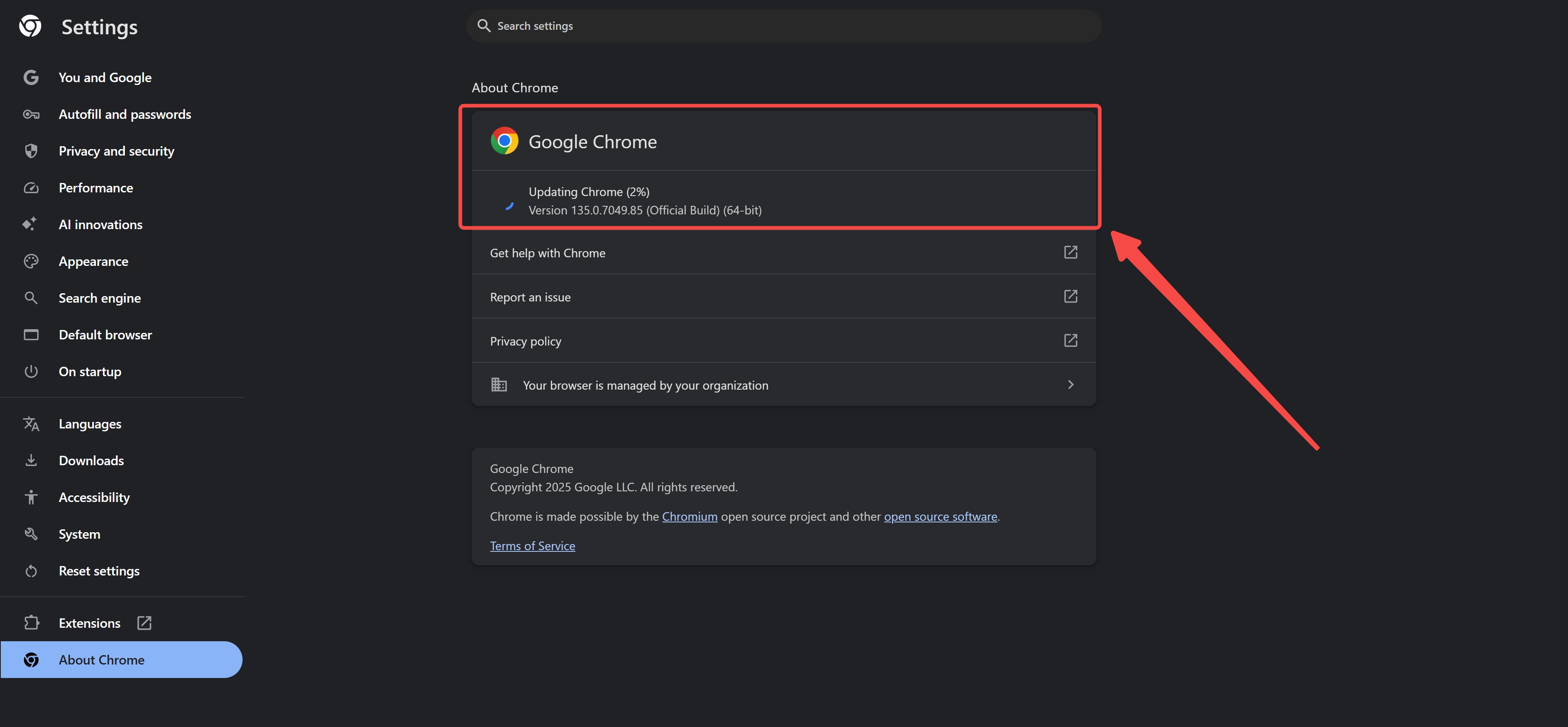Click the magnifier icon for Search engine

(x=31, y=298)
